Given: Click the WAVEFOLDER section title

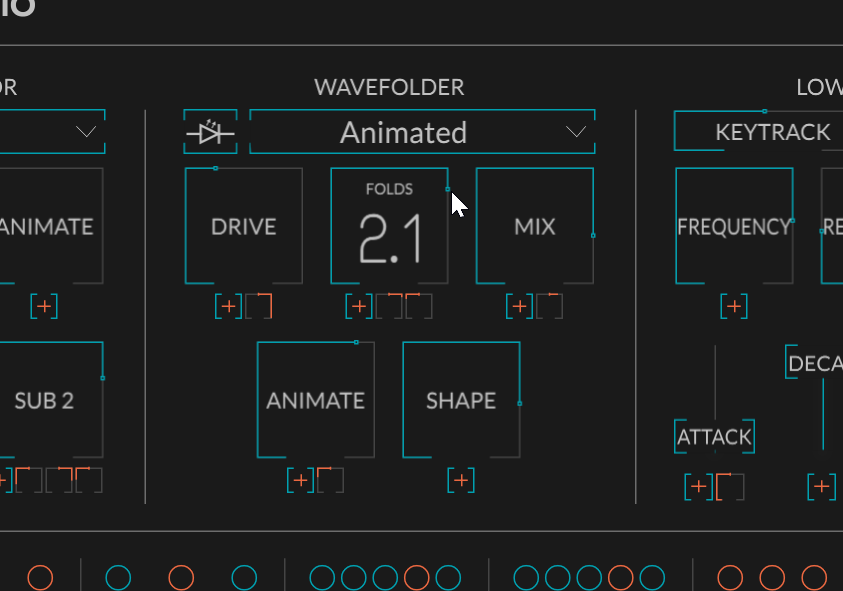Looking at the screenshot, I should click(389, 87).
